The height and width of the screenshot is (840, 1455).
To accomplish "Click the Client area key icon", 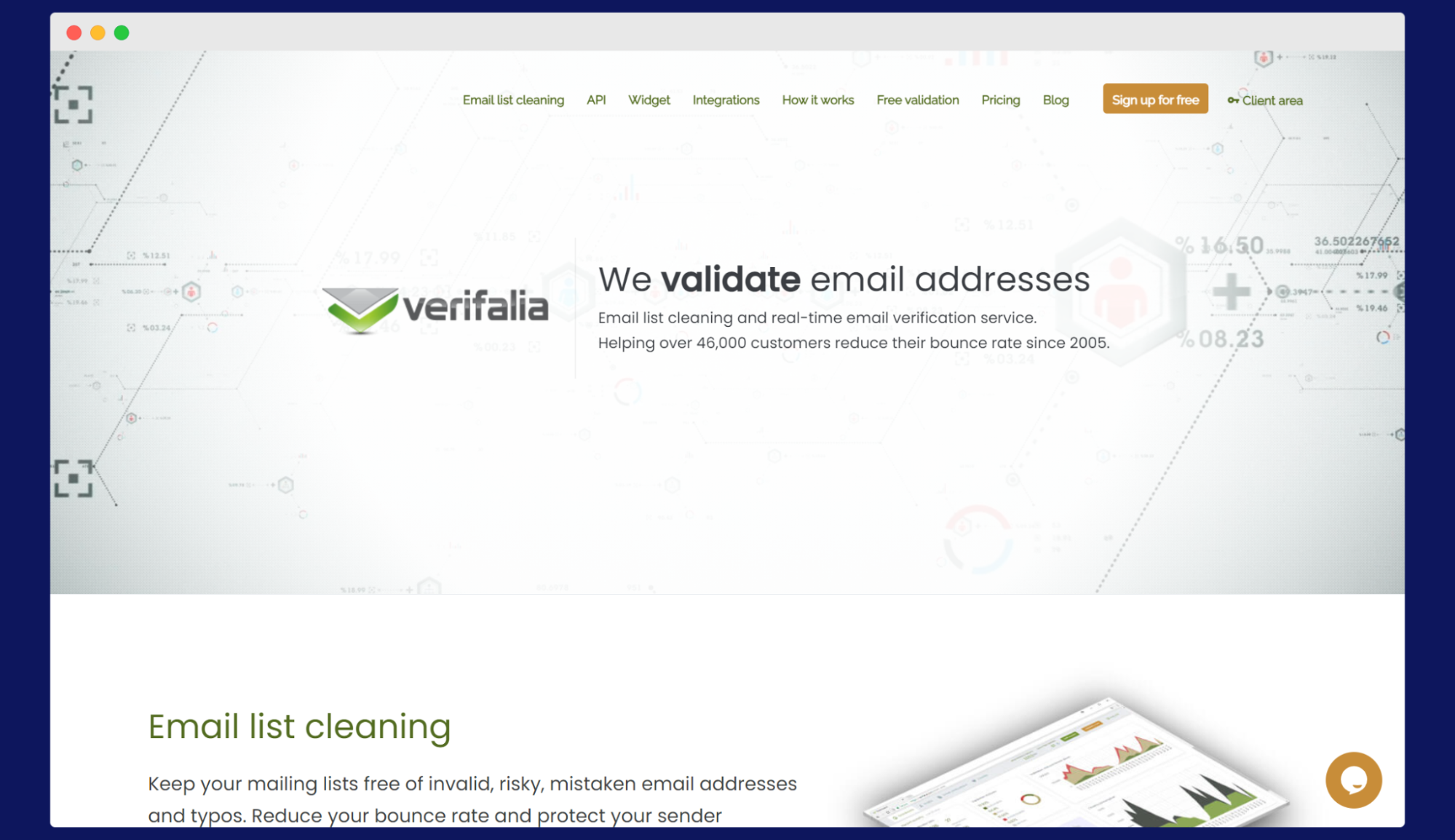I will (1233, 100).
